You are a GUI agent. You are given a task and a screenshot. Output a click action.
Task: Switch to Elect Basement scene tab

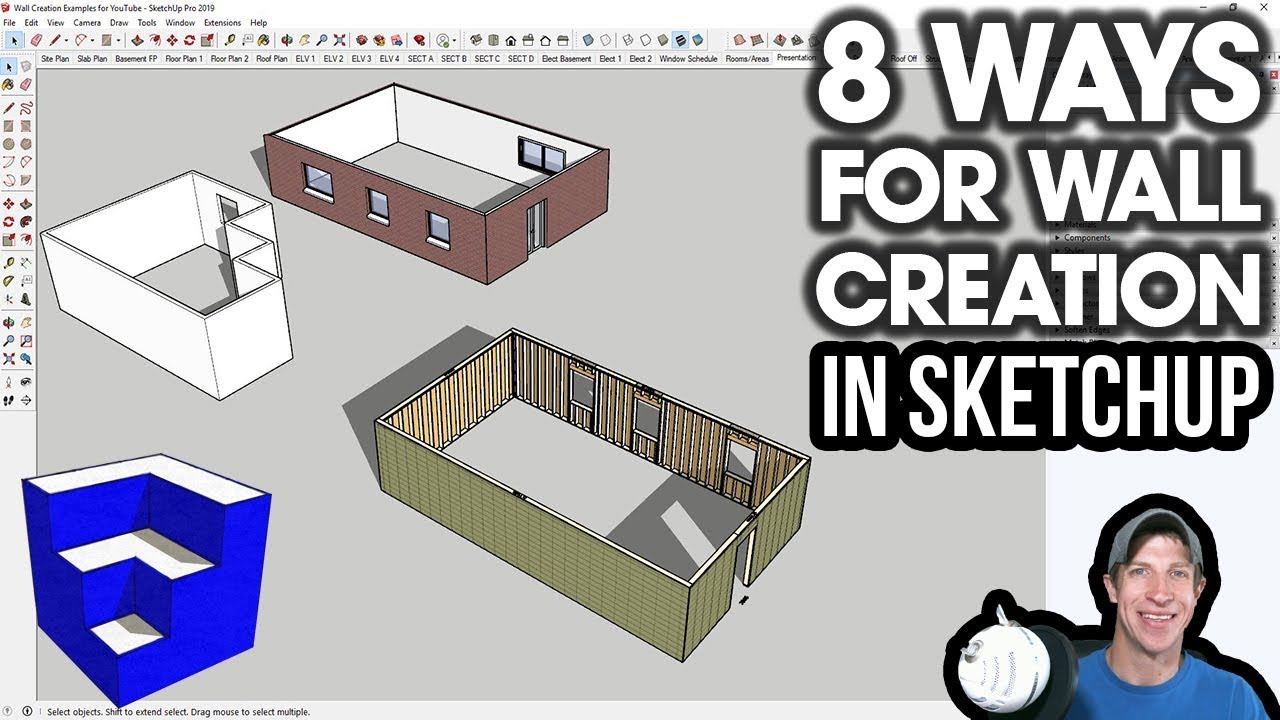(567, 59)
